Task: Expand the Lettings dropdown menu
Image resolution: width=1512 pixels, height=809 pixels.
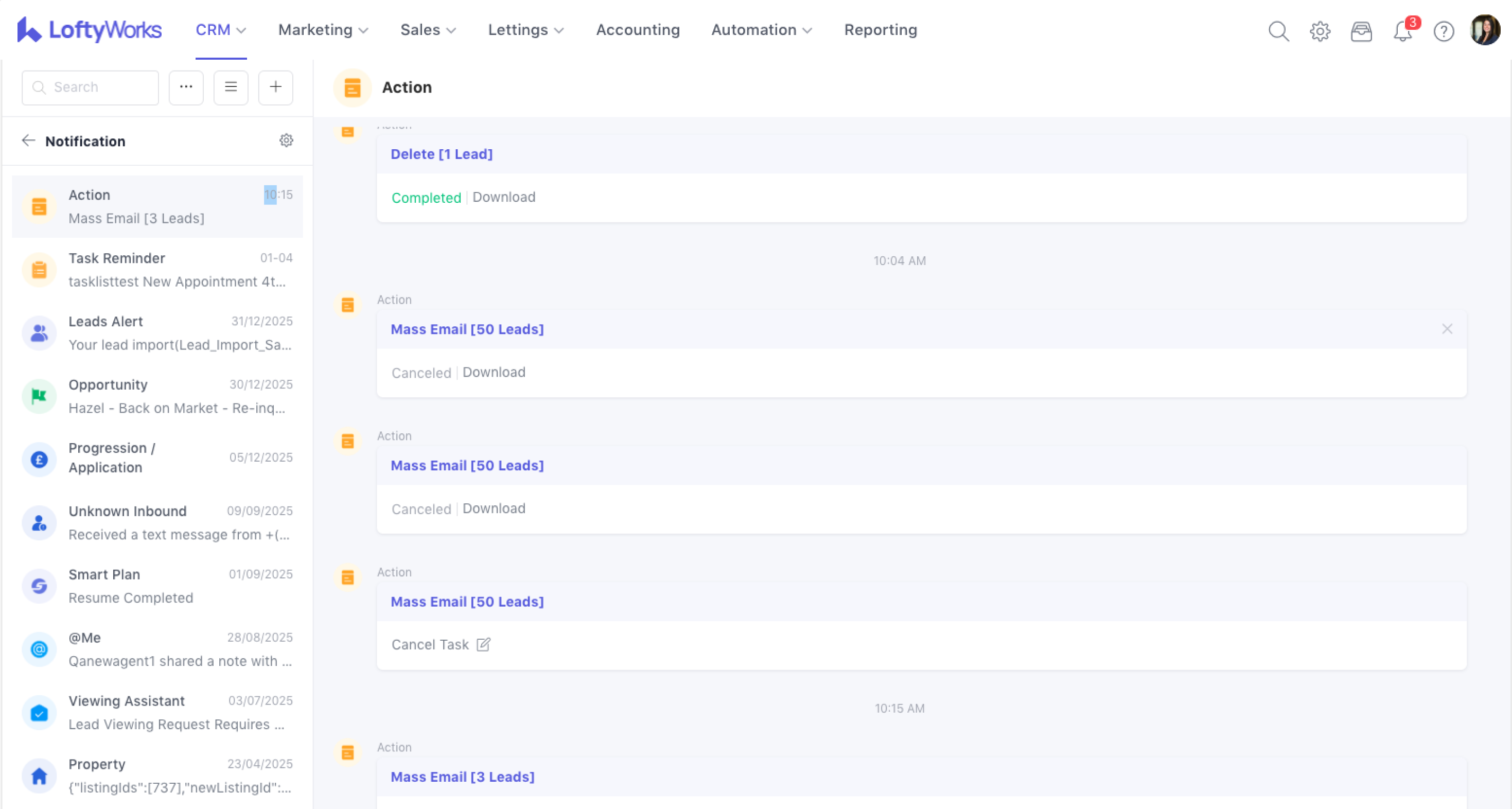Action: [x=525, y=30]
